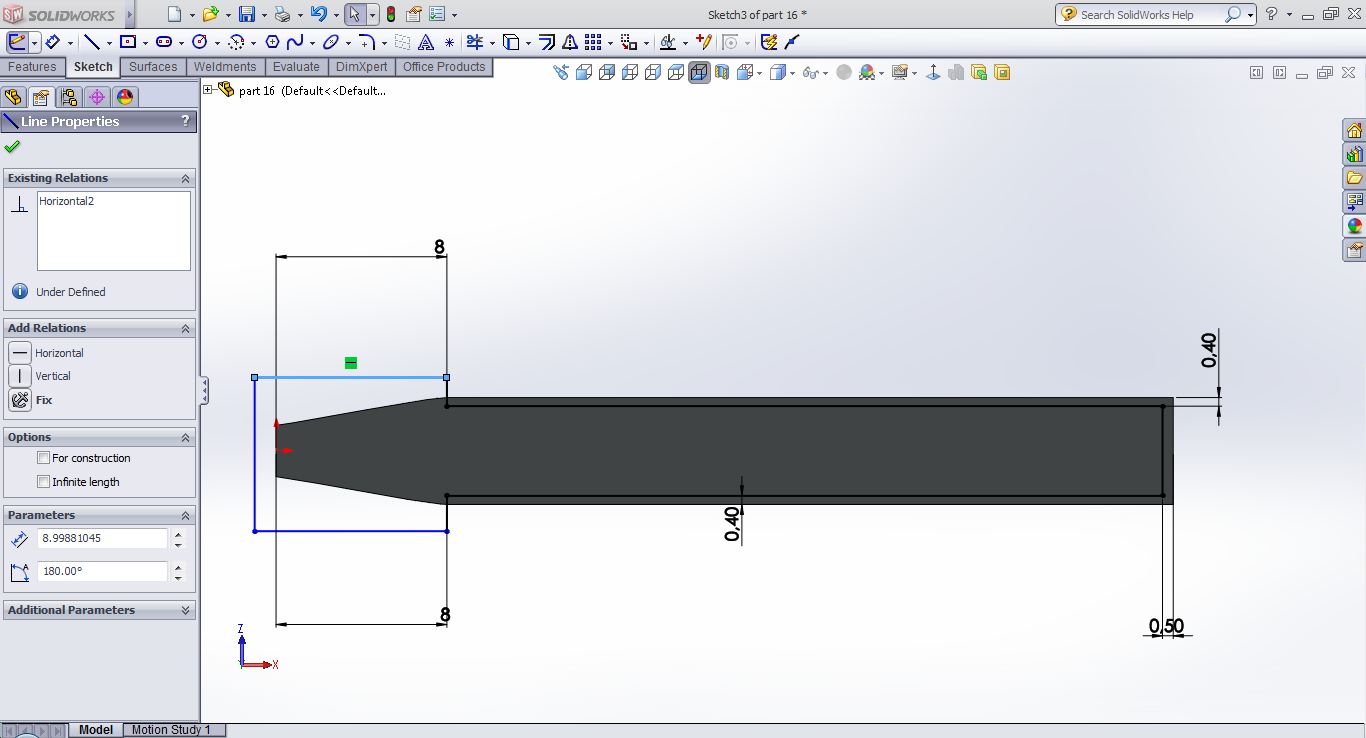Open the rectangle tool dropdown arrow
The width and height of the screenshot is (1366, 738).
[146, 43]
